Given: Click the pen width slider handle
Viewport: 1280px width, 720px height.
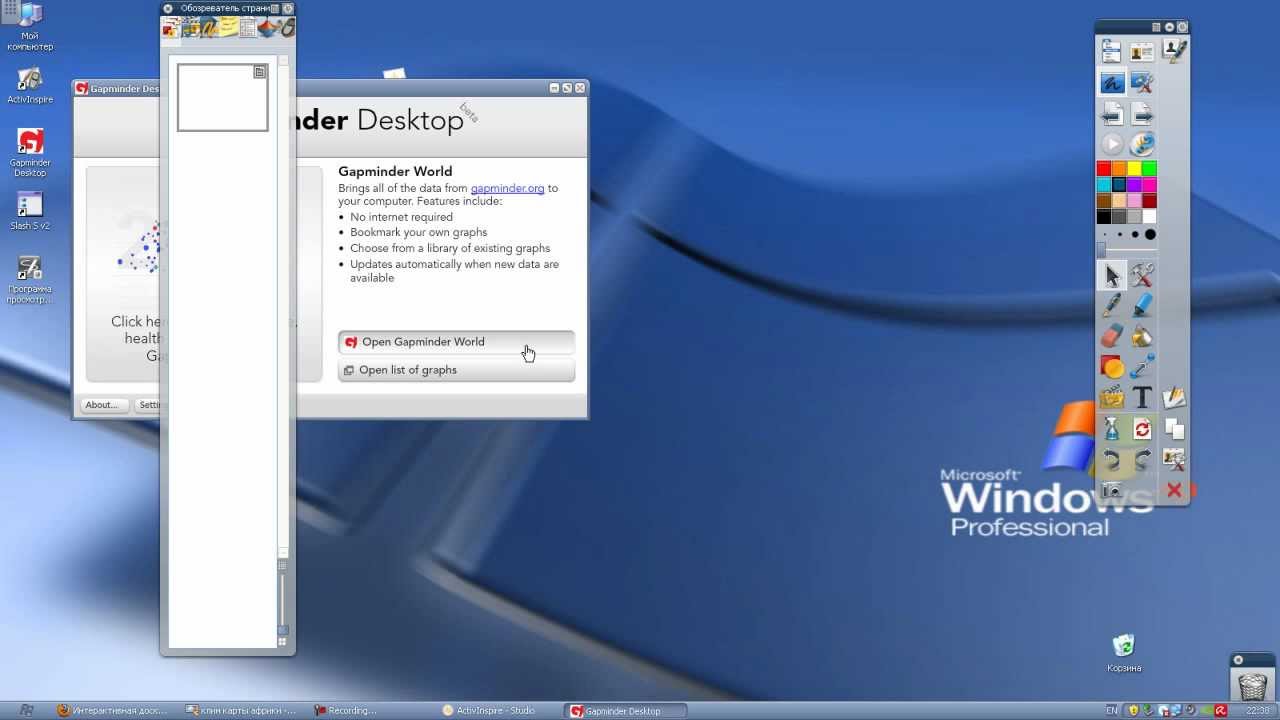Looking at the screenshot, I should (x=1102, y=250).
